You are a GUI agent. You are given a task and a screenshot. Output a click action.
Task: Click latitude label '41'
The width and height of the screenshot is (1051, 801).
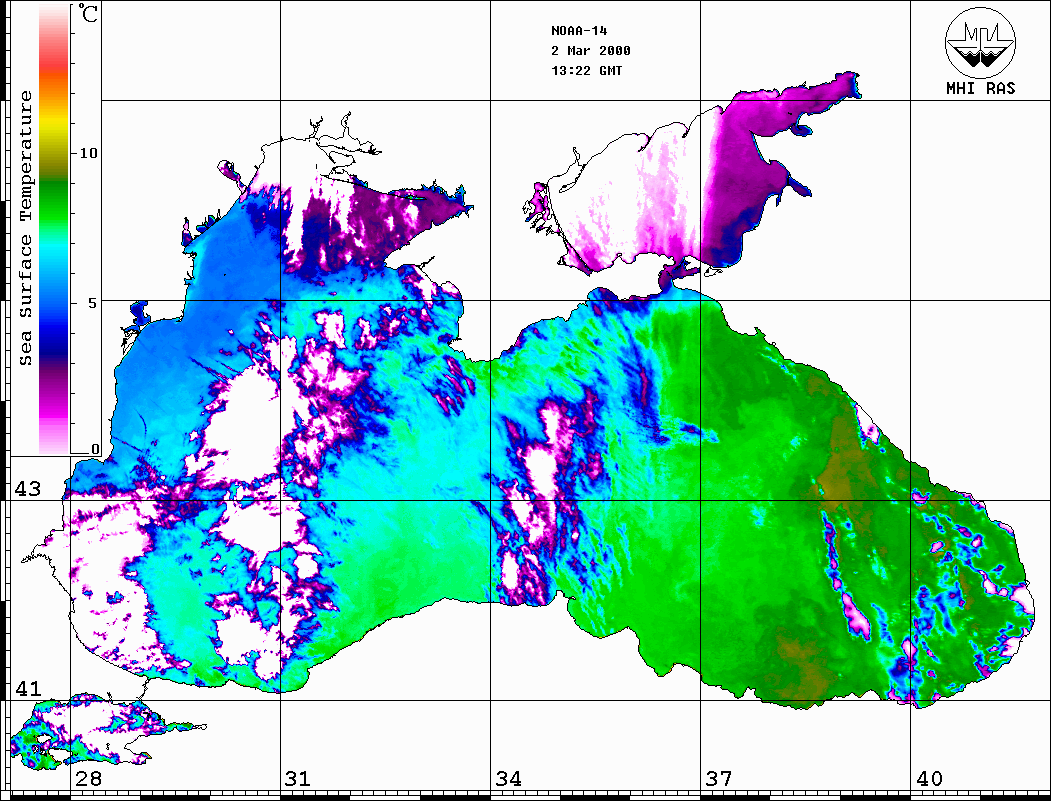pos(28,689)
